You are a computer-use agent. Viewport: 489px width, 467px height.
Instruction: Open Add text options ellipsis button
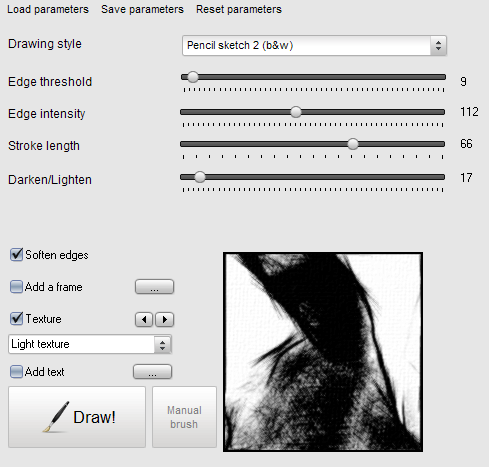click(x=153, y=372)
